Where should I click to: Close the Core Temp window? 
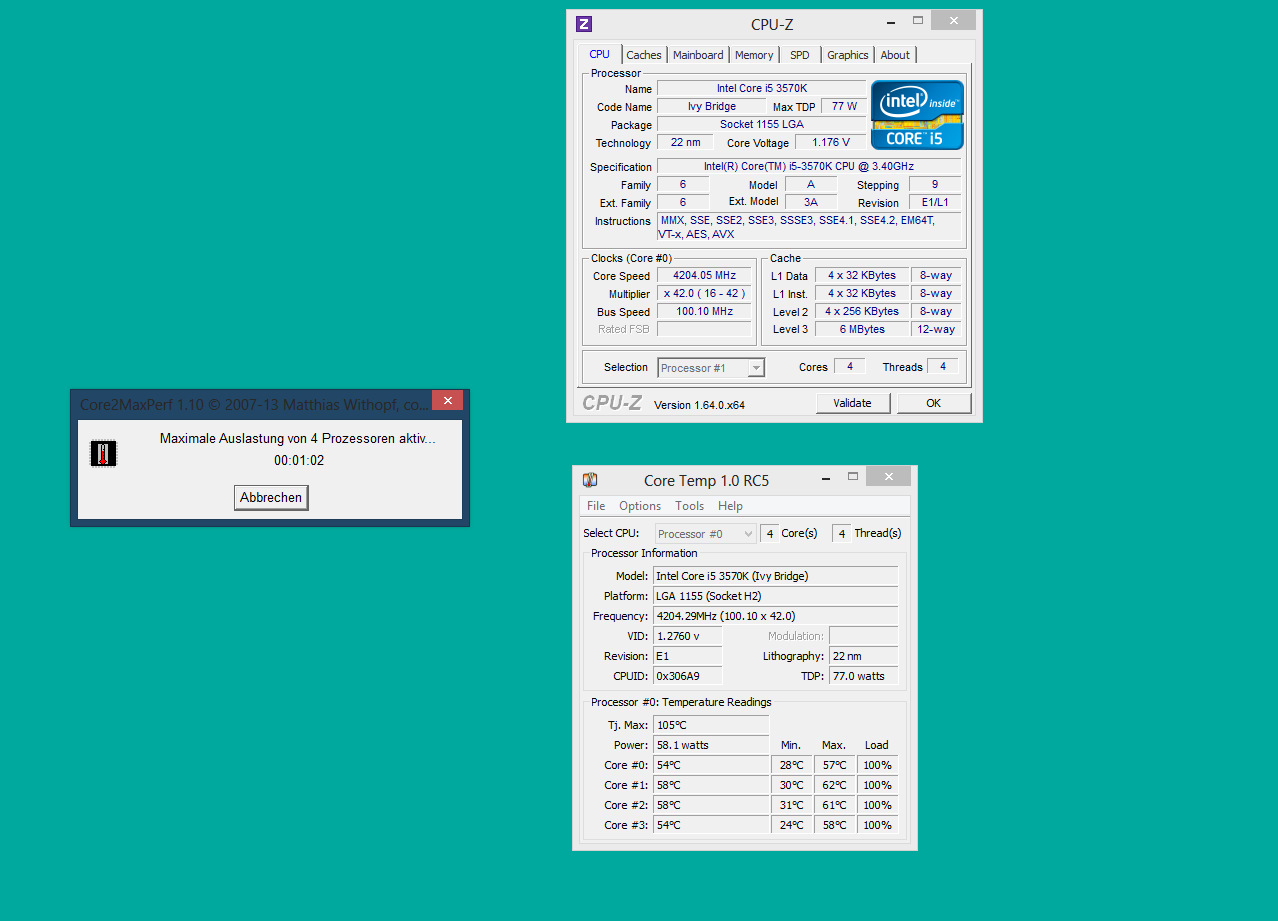pos(888,476)
